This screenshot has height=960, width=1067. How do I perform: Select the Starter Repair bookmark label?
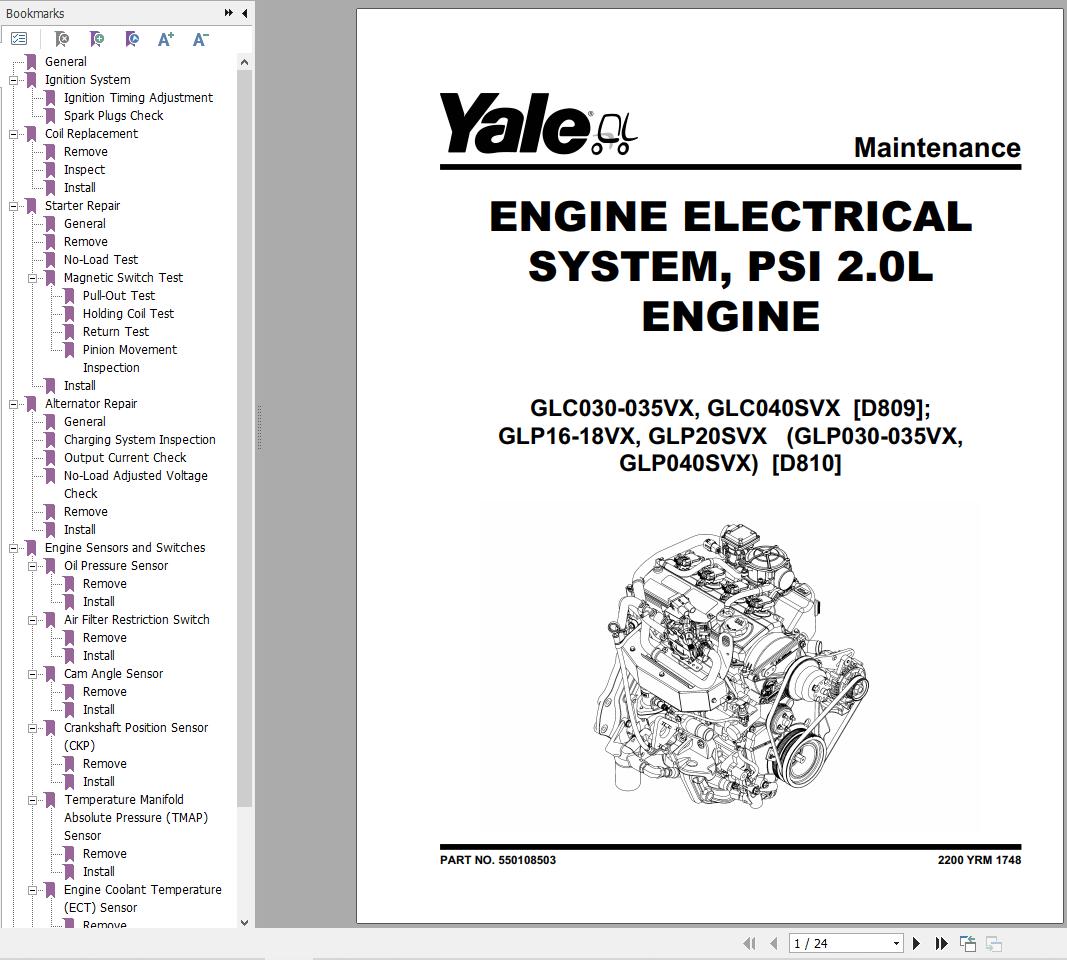click(82, 206)
